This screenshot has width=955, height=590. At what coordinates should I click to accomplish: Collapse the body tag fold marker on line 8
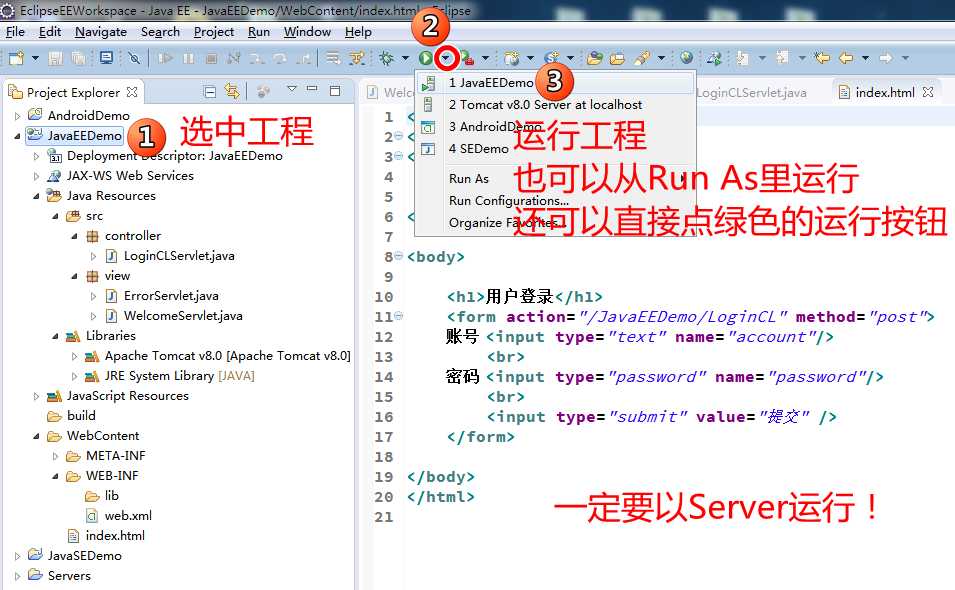click(x=398, y=256)
